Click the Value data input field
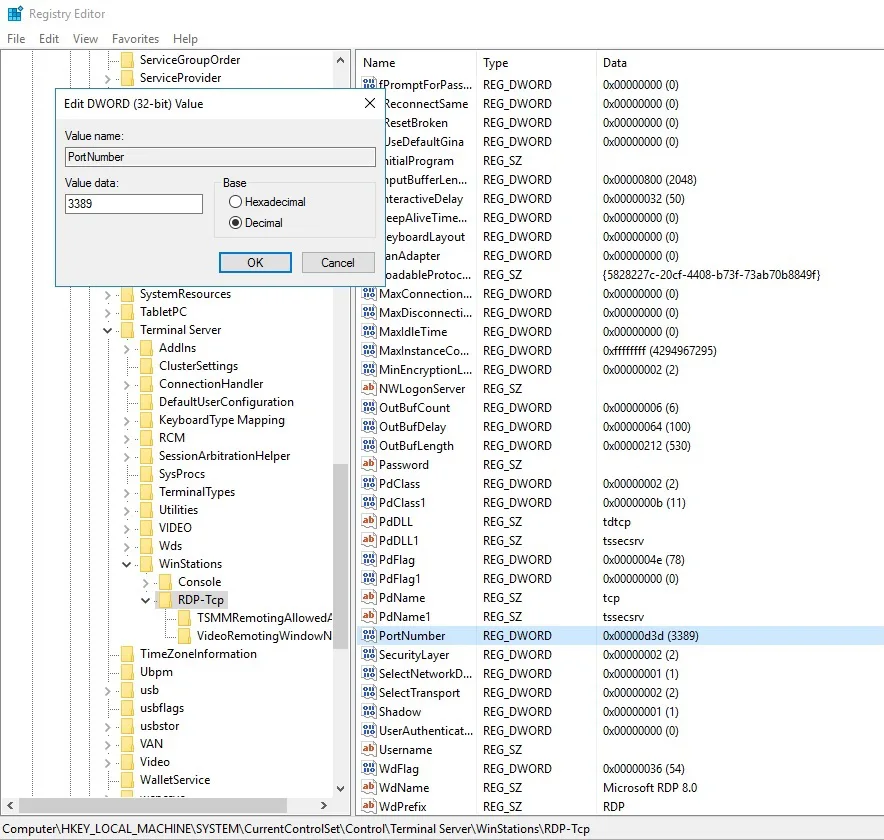Image resolution: width=884 pixels, height=840 pixels. pos(134,204)
